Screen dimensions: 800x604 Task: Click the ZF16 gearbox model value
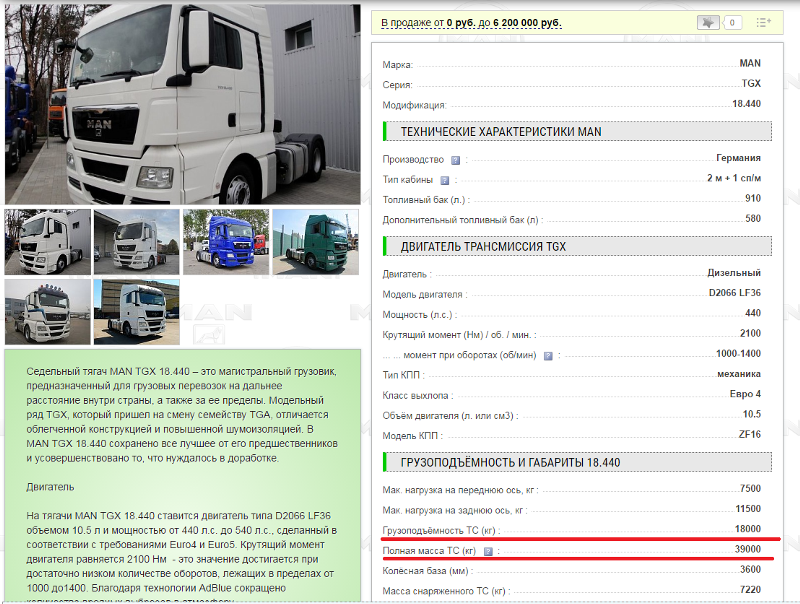[749, 434]
